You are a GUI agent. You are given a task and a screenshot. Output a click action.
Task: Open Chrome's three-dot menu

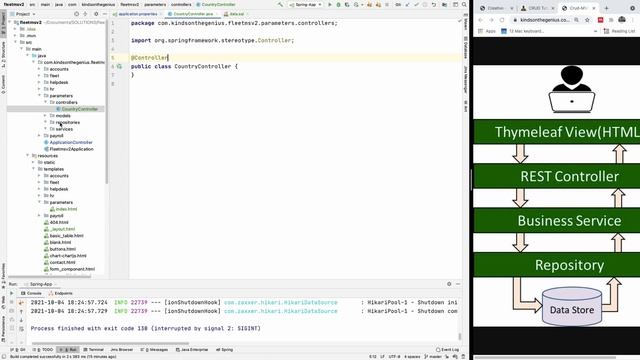pos(633,20)
